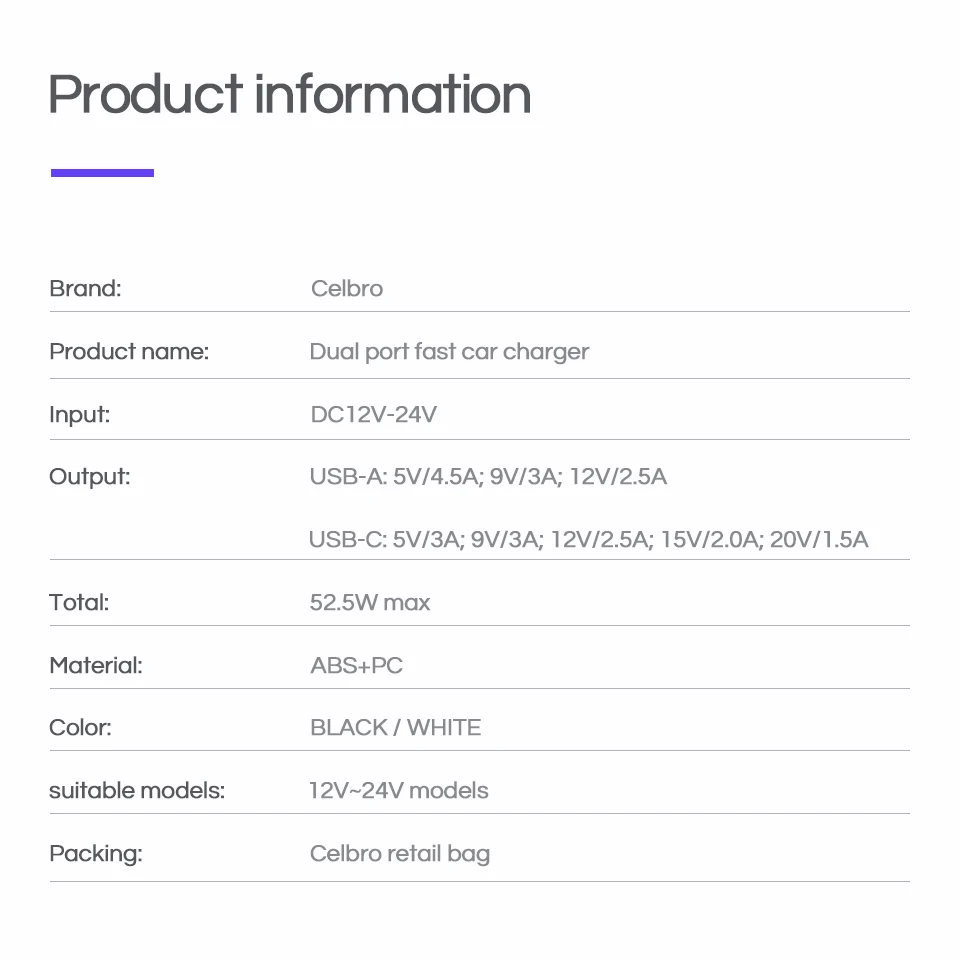Screen dimensions: 960x960
Task: Select the Material label
Action: pos(96,665)
